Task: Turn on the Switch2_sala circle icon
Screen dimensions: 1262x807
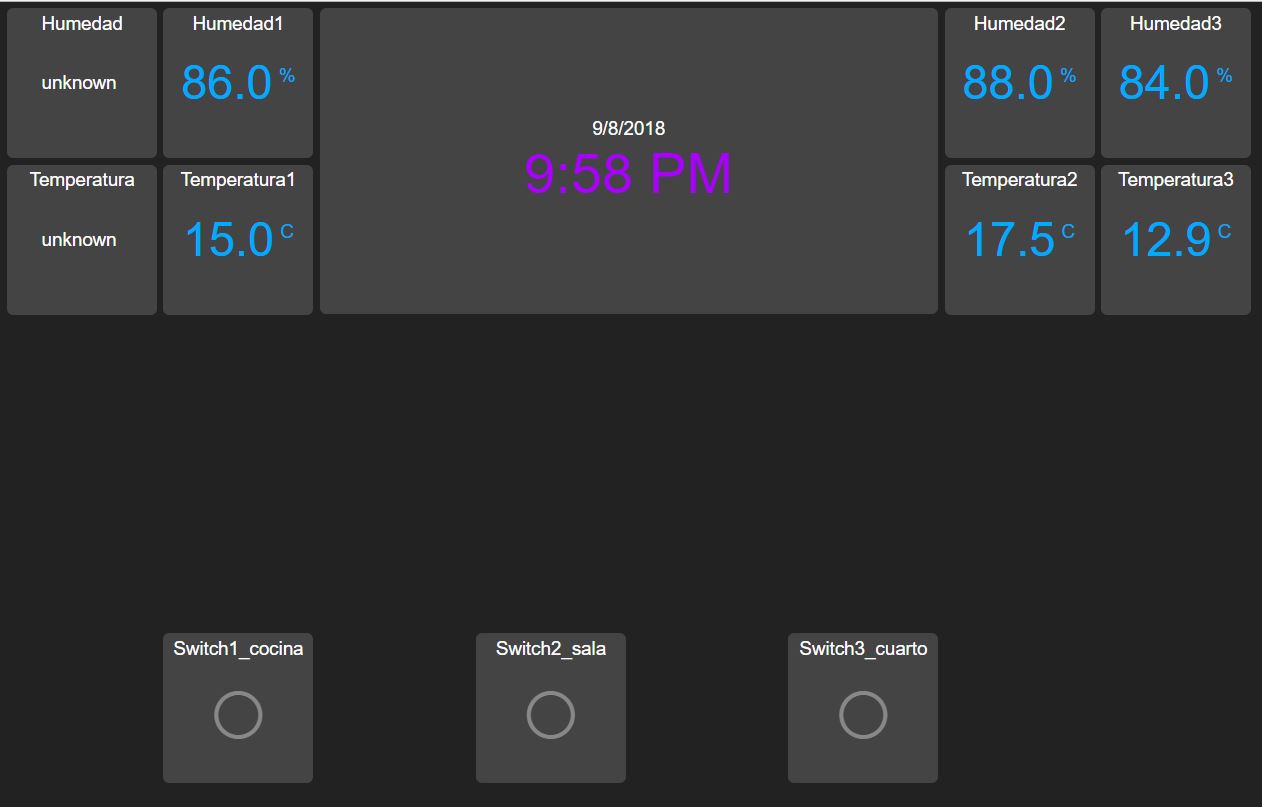Action: click(550, 715)
